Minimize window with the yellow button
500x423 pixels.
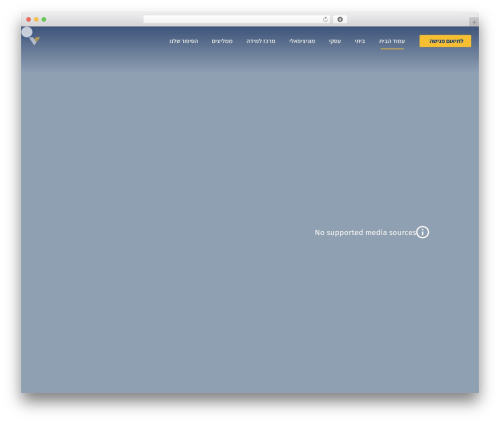coord(36,19)
